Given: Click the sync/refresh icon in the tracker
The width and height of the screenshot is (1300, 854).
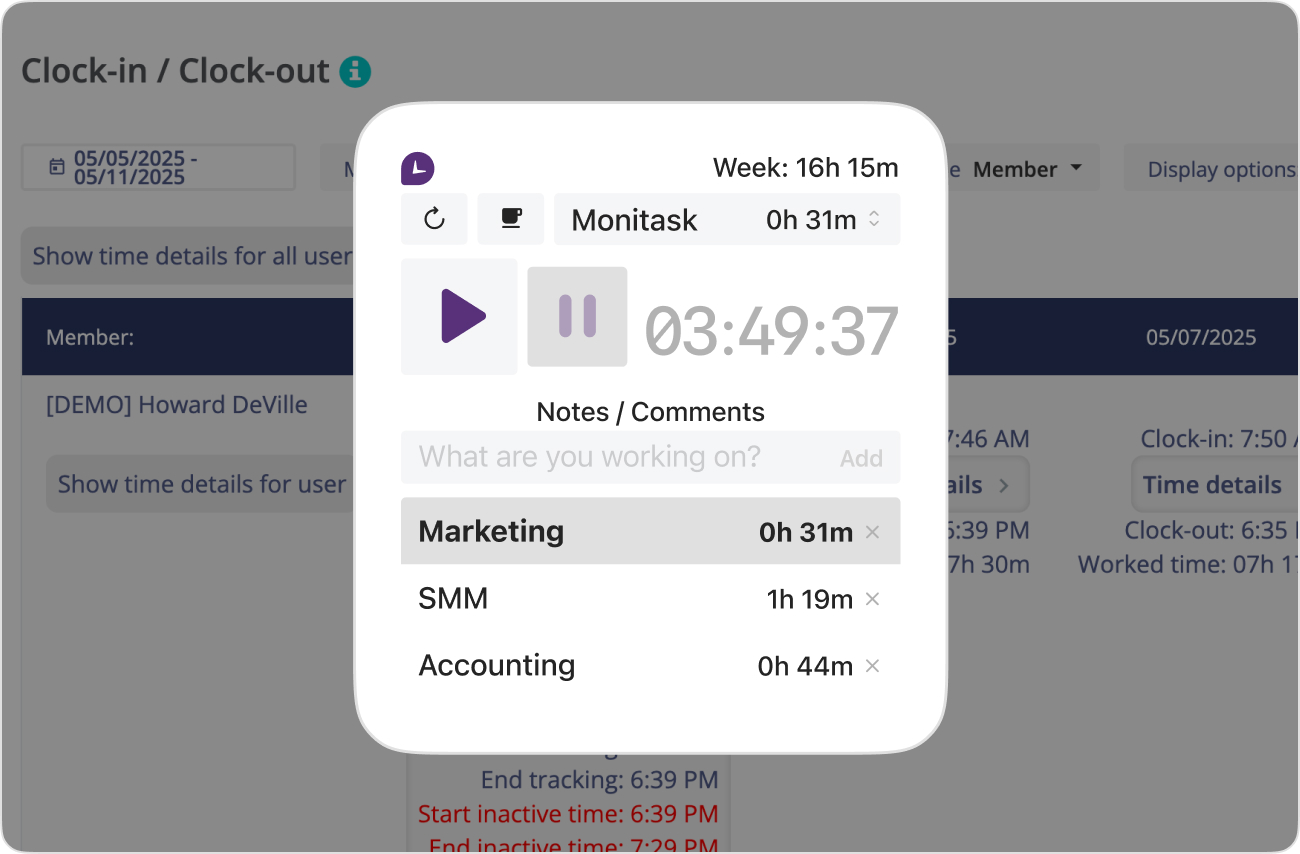Looking at the screenshot, I should coord(434,218).
